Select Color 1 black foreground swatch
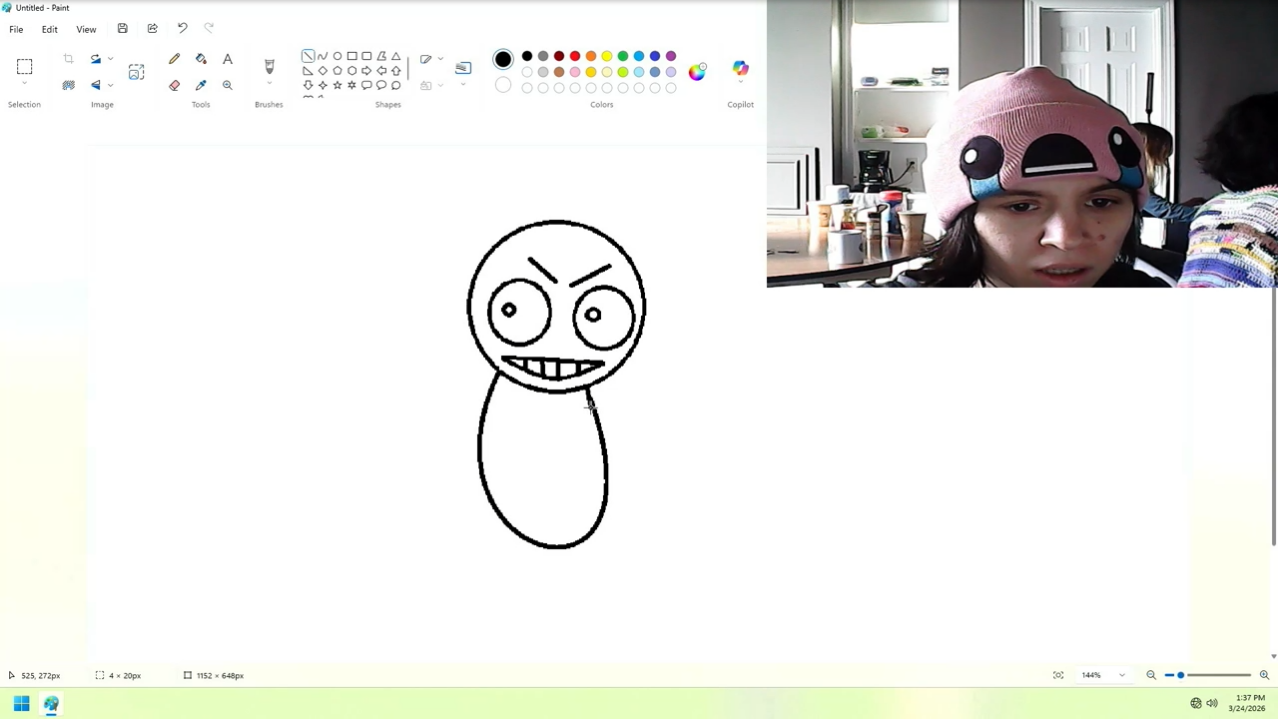This screenshot has width=1278, height=719. pyautogui.click(x=503, y=59)
